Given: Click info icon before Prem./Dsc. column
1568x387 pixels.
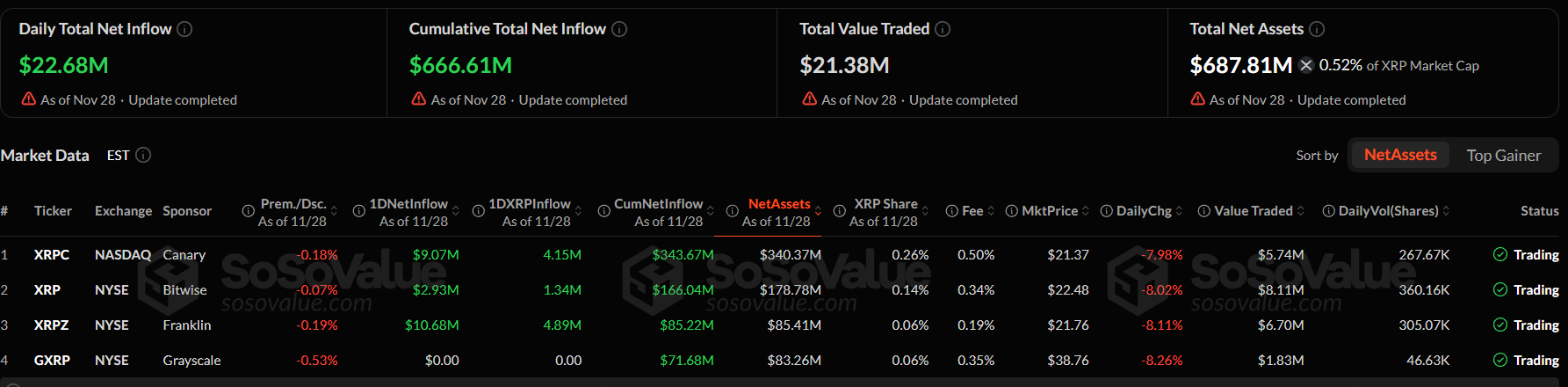Looking at the screenshot, I should [249, 211].
